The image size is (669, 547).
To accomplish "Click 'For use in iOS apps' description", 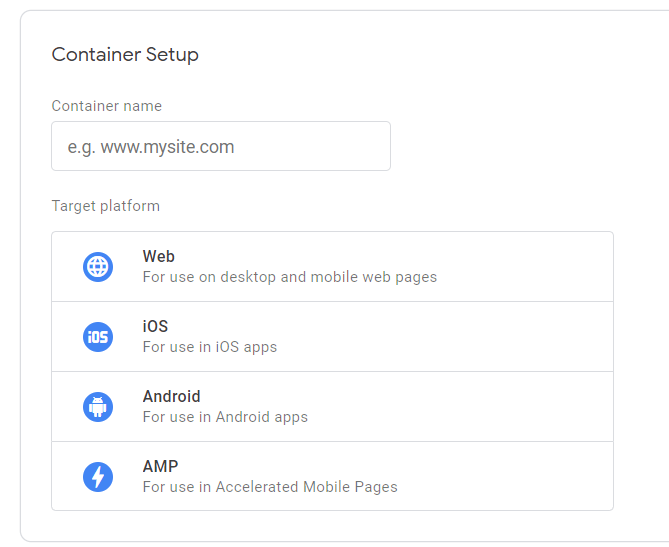I will tap(210, 347).
